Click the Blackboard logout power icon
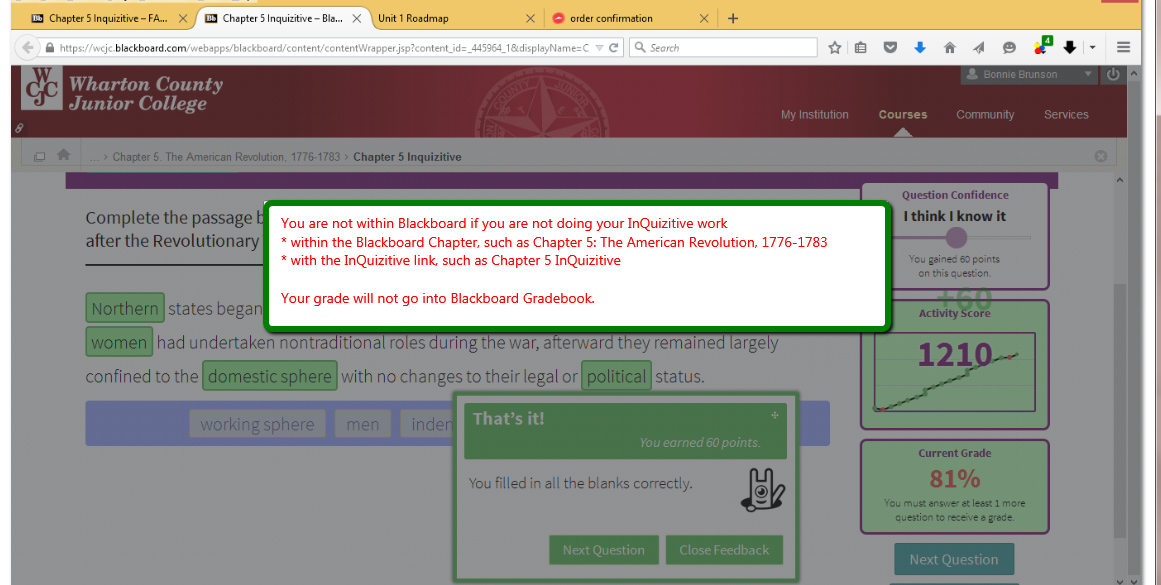 click(x=1113, y=74)
